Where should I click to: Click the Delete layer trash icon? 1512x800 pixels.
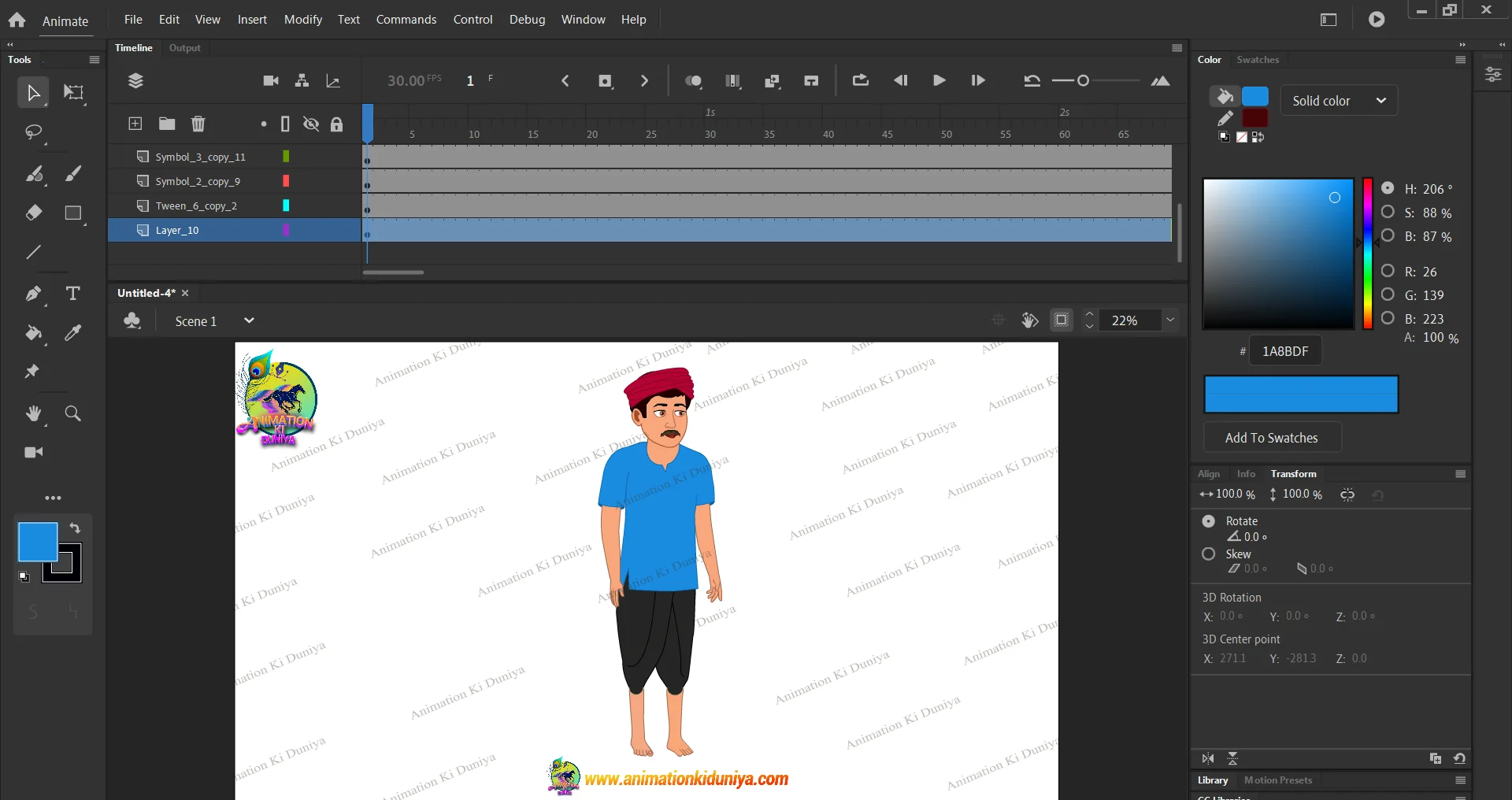click(198, 124)
